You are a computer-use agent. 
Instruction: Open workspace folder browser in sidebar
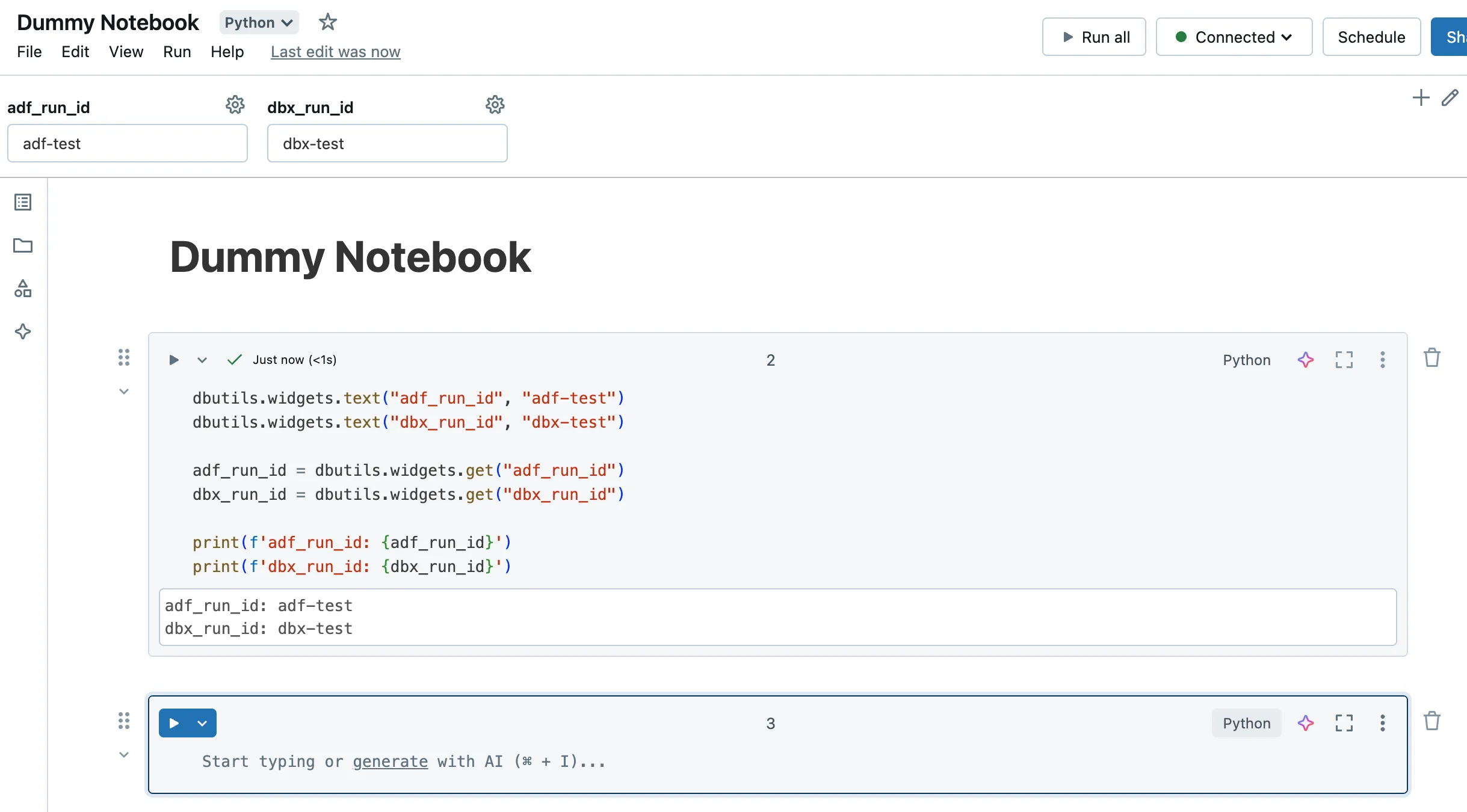(23, 245)
